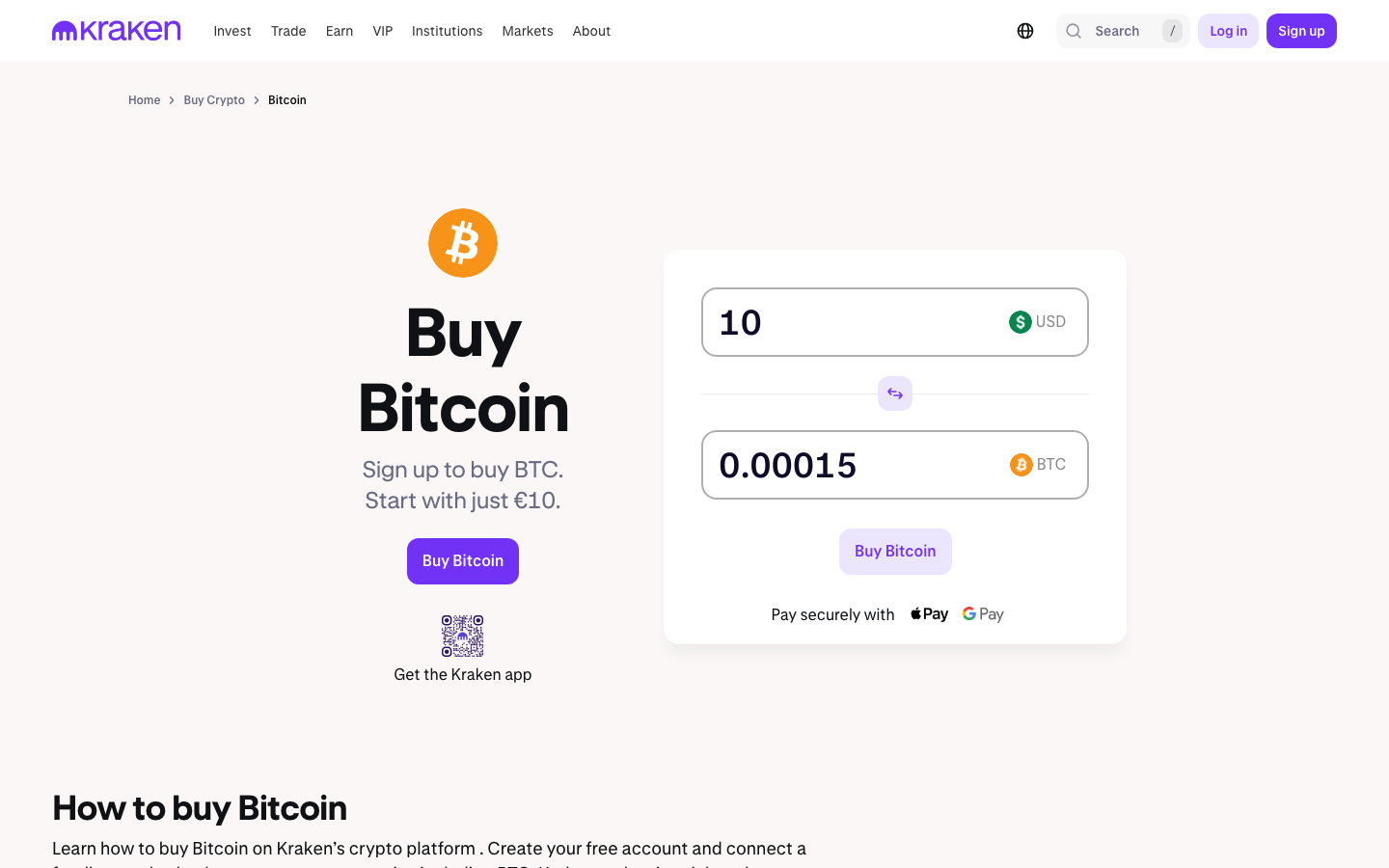Click the Log in link

[x=1228, y=30]
